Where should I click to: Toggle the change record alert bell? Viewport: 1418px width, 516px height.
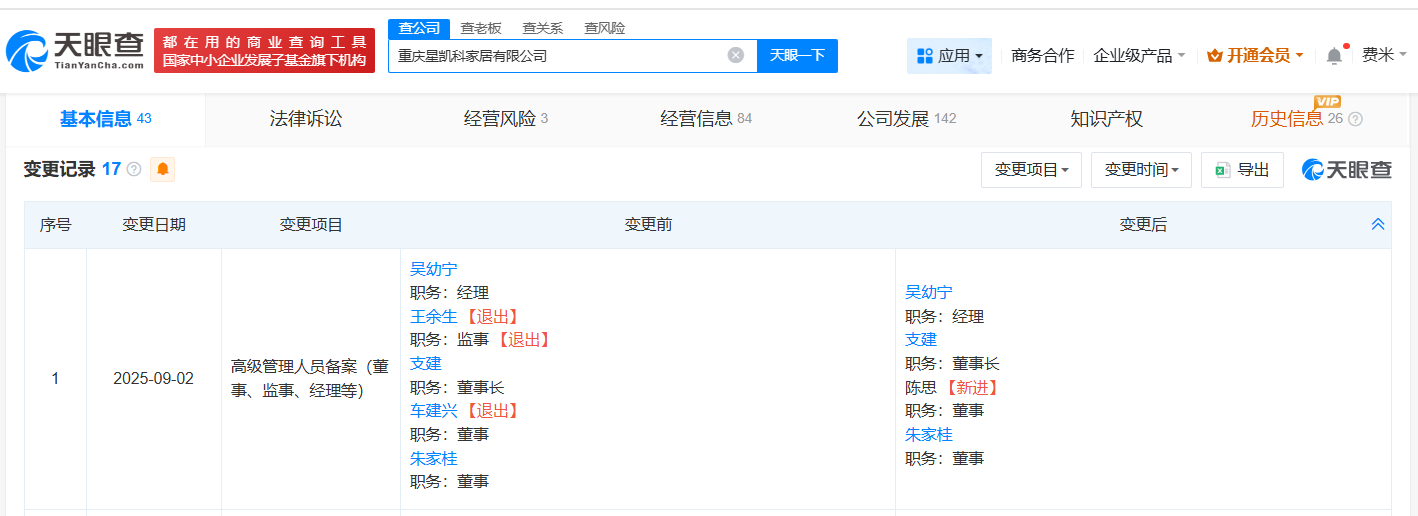pos(163,170)
